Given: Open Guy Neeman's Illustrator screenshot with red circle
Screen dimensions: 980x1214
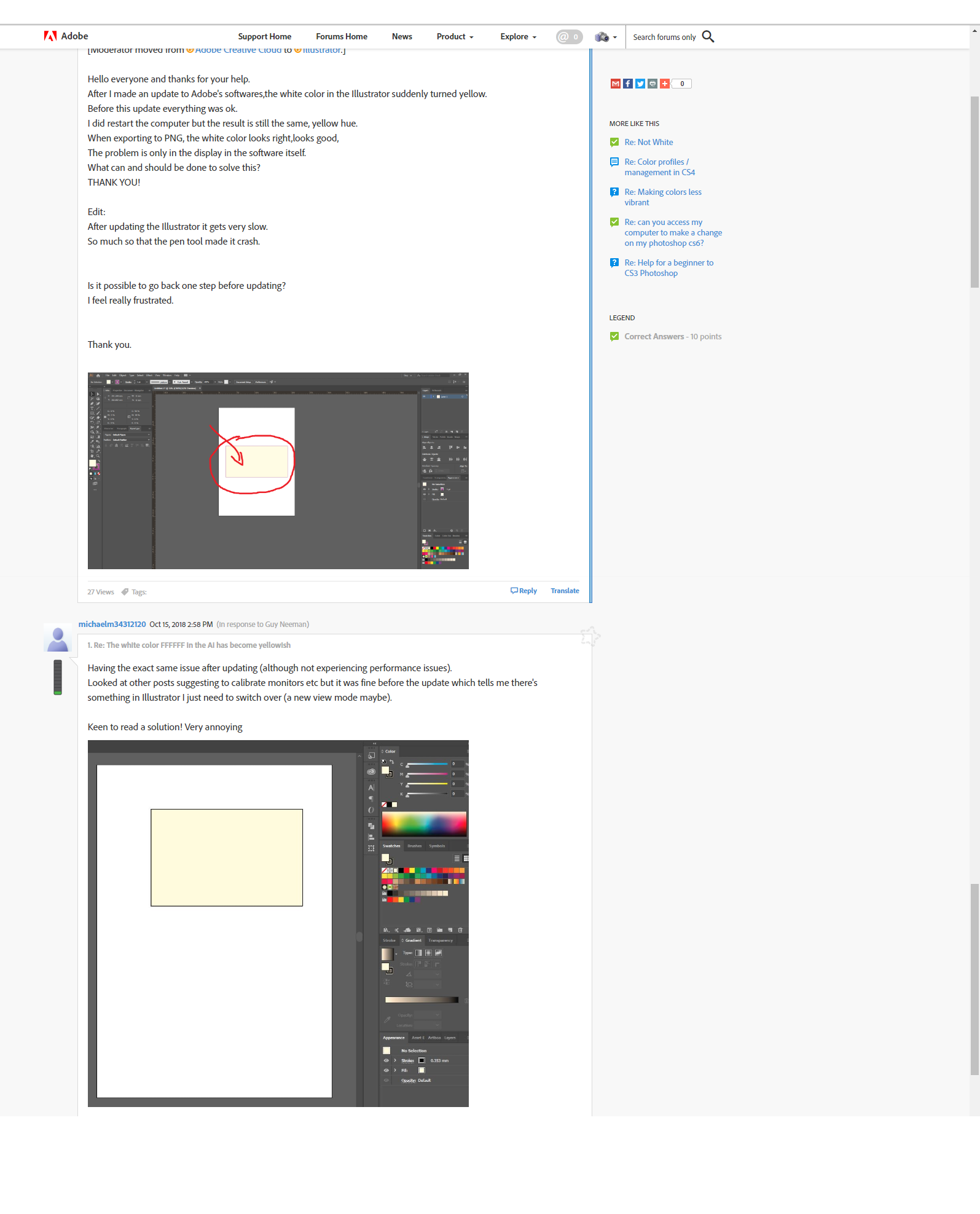Looking at the screenshot, I should pyautogui.click(x=278, y=471).
